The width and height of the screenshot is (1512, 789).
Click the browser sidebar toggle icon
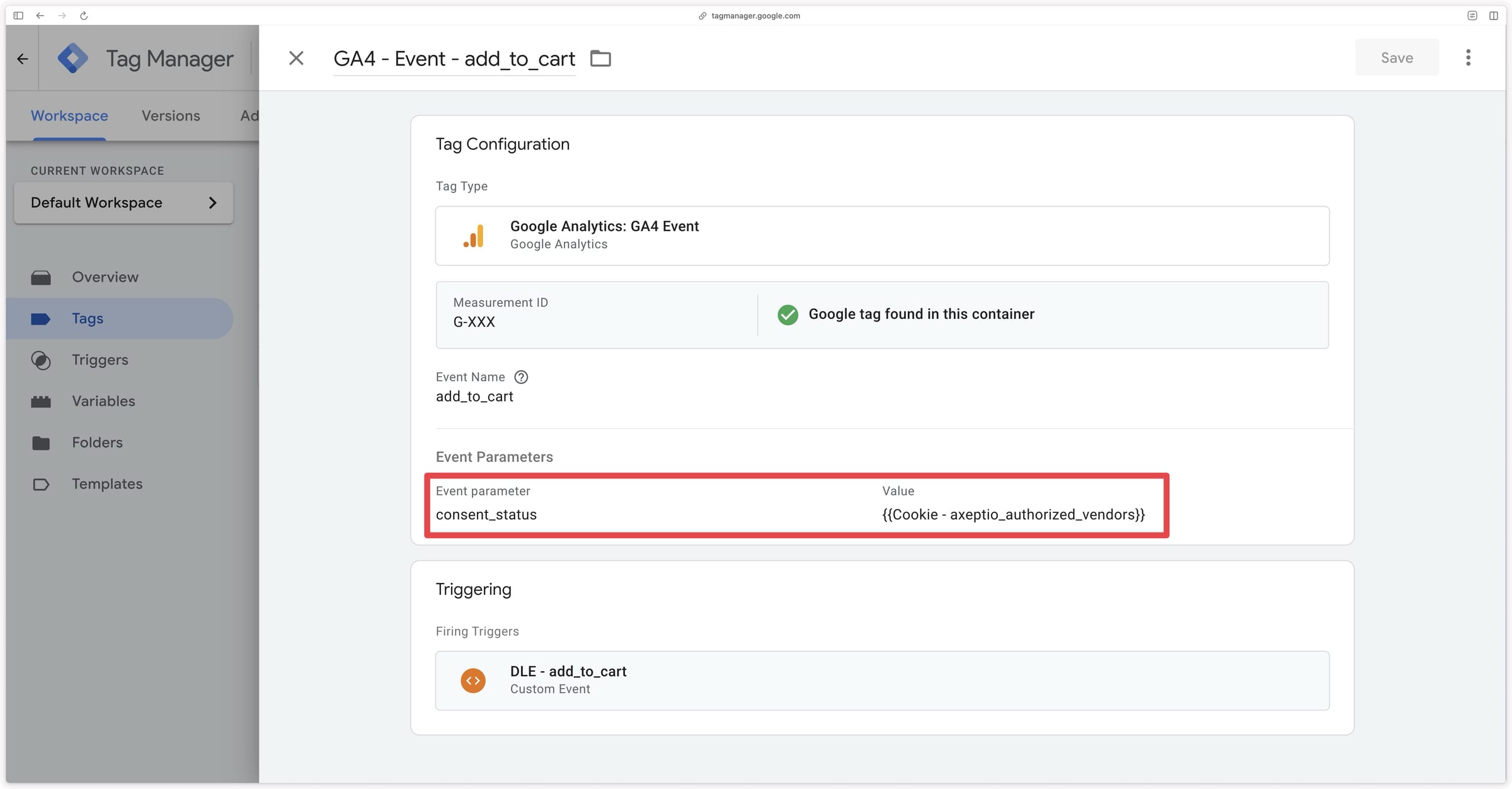point(18,16)
